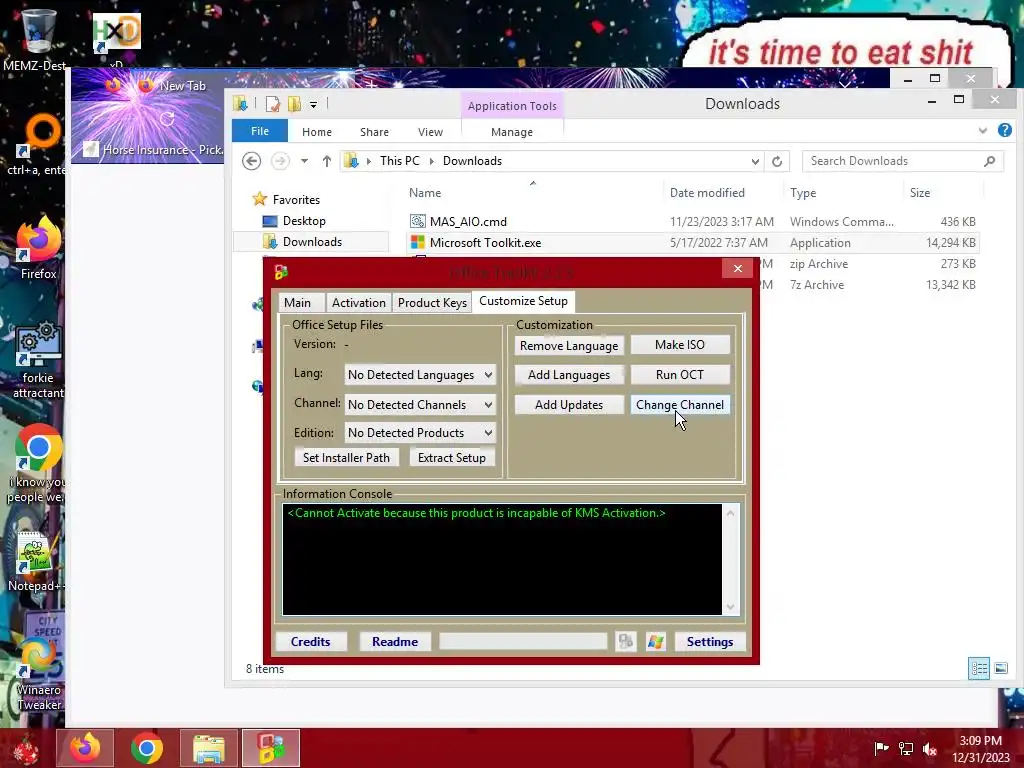Click the Change Channel button
This screenshot has width=1024, height=768.
click(x=680, y=405)
